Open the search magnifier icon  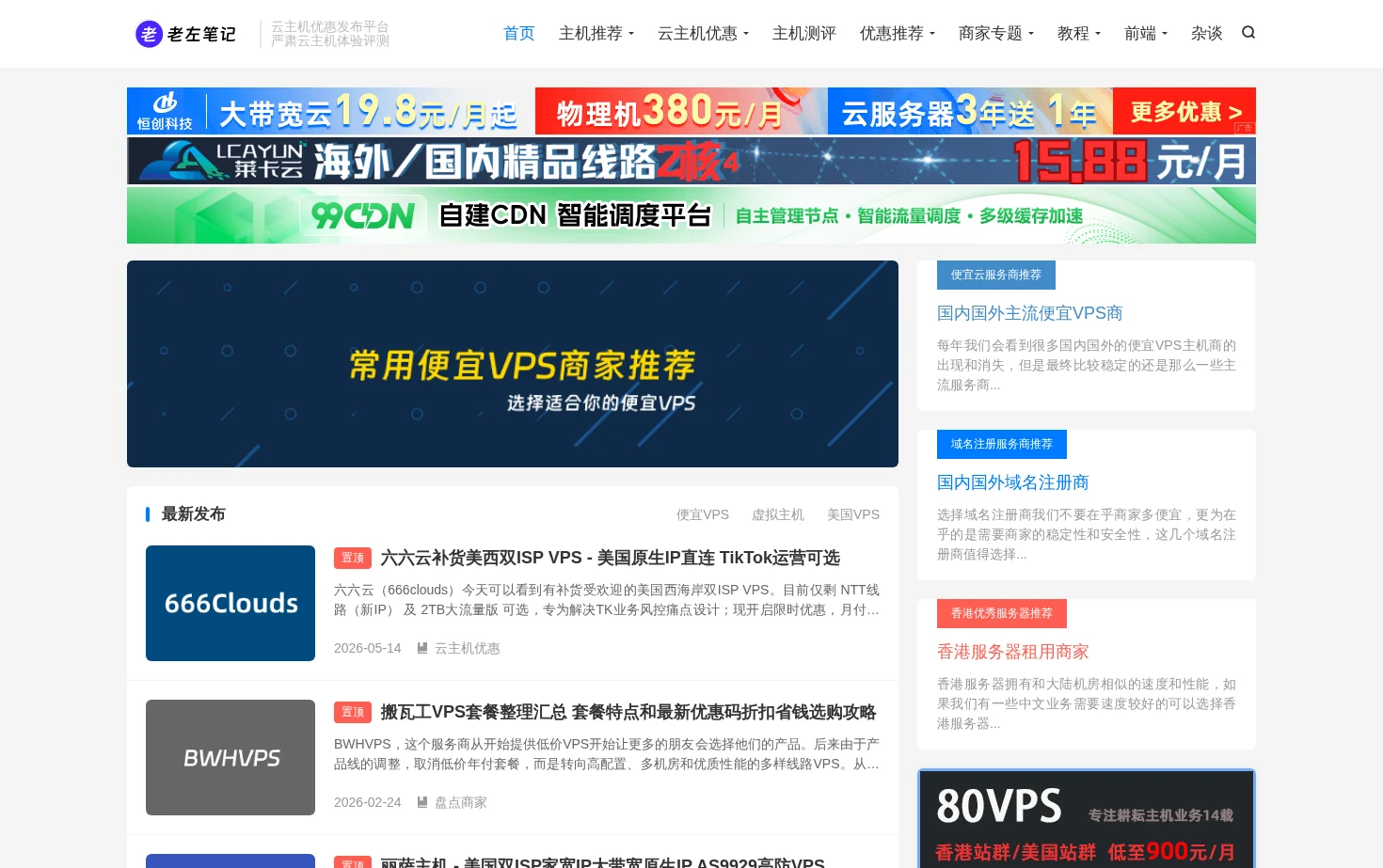(x=1248, y=33)
